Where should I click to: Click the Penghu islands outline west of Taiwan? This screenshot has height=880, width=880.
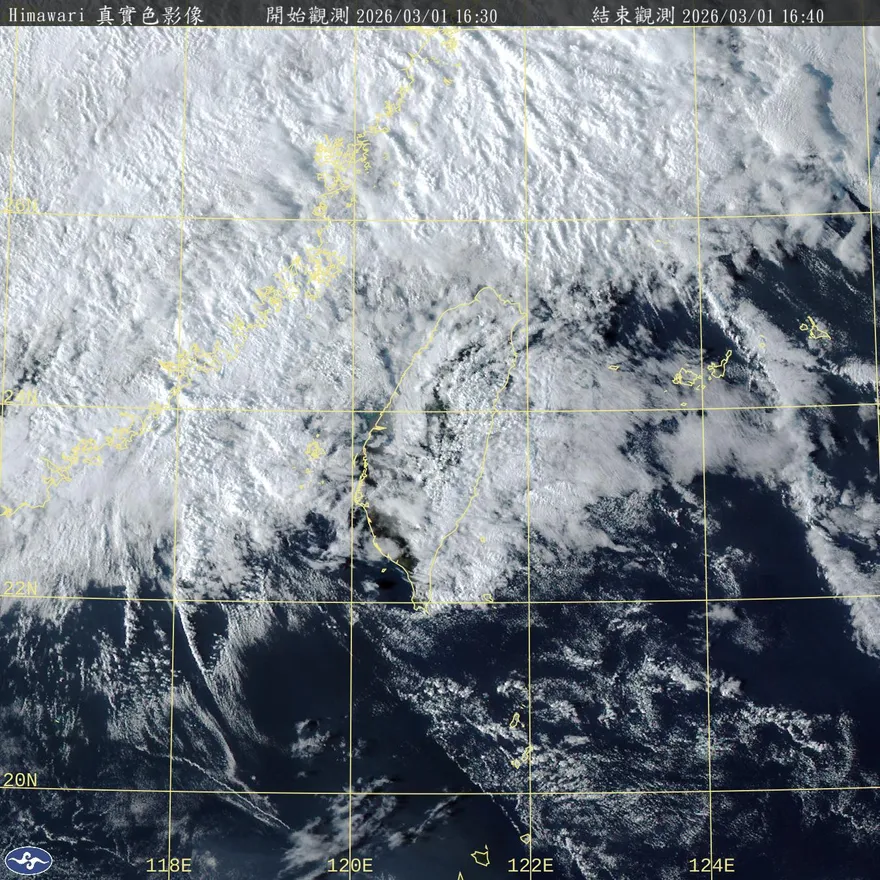click(x=315, y=450)
